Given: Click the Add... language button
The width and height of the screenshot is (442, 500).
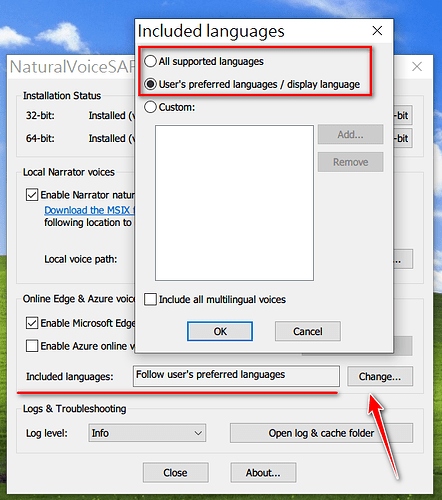Looking at the screenshot, I should pos(350,134).
